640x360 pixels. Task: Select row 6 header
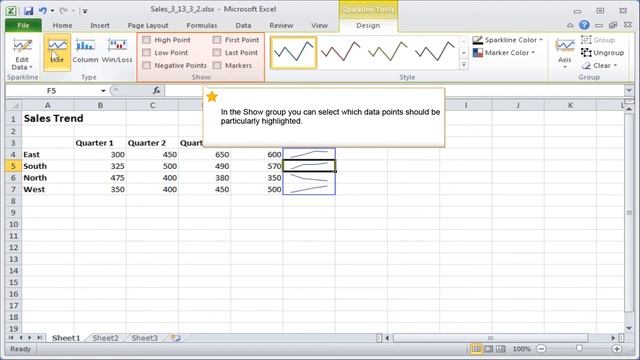pos(13,178)
